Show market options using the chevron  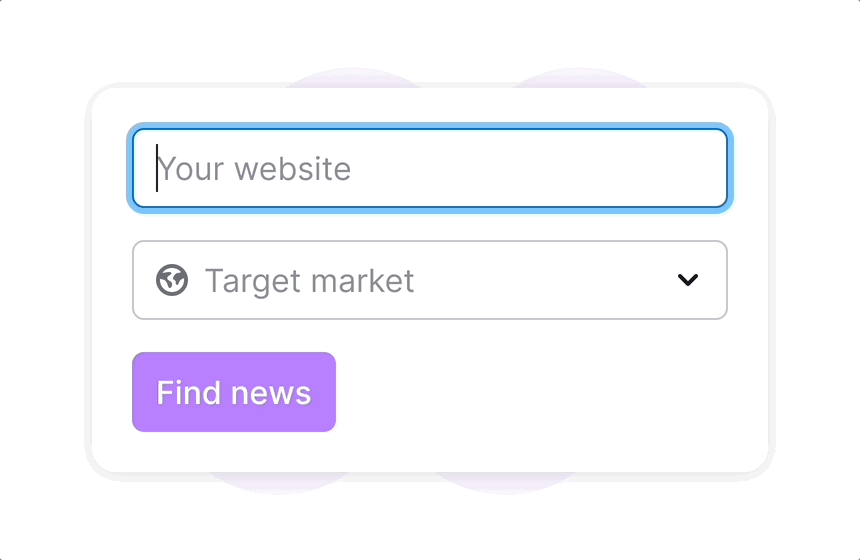coord(687,280)
